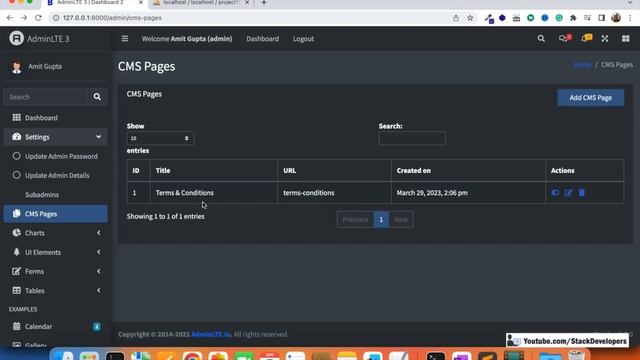Viewport: 640px width, 360px height.
Task: Click the Amit Gupta user avatar
Action: click(17, 67)
